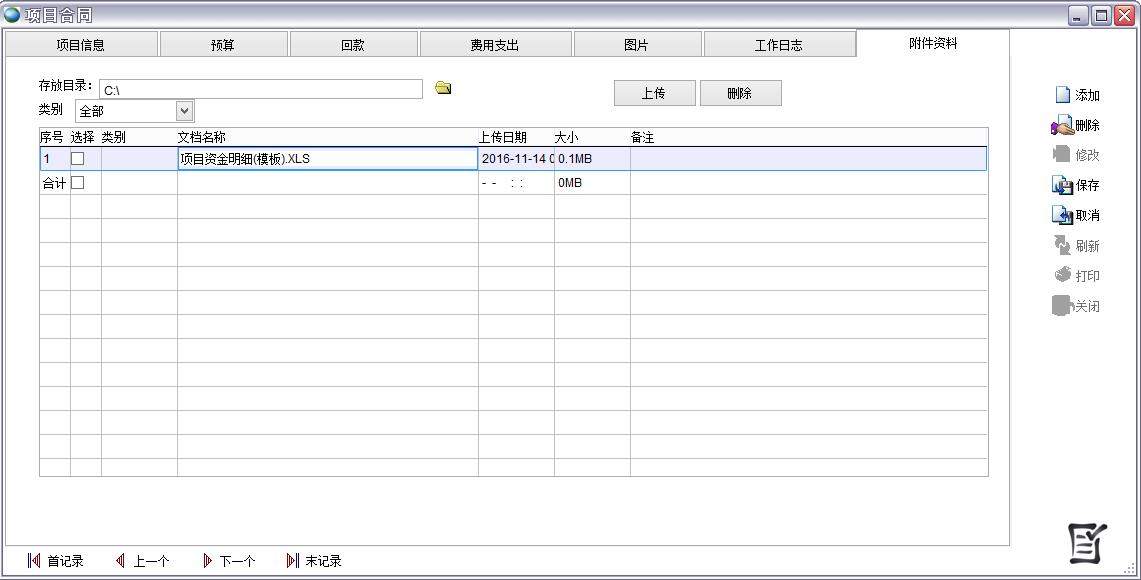Image resolution: width=1141 pixels, height=580 pixels.
Task: Select the 打印 icon to print
Action: 1076,275
